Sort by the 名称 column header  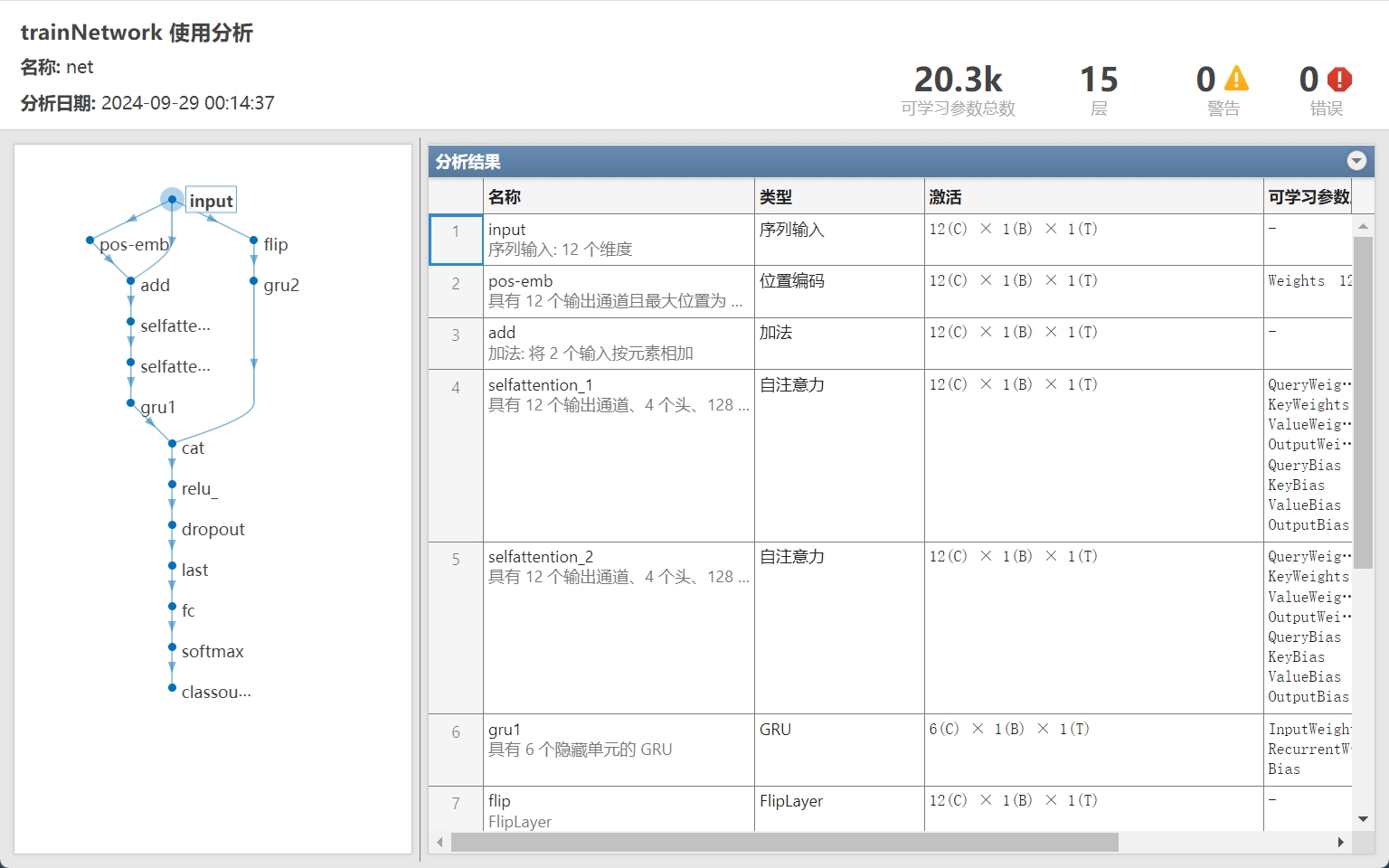(619, 196)
